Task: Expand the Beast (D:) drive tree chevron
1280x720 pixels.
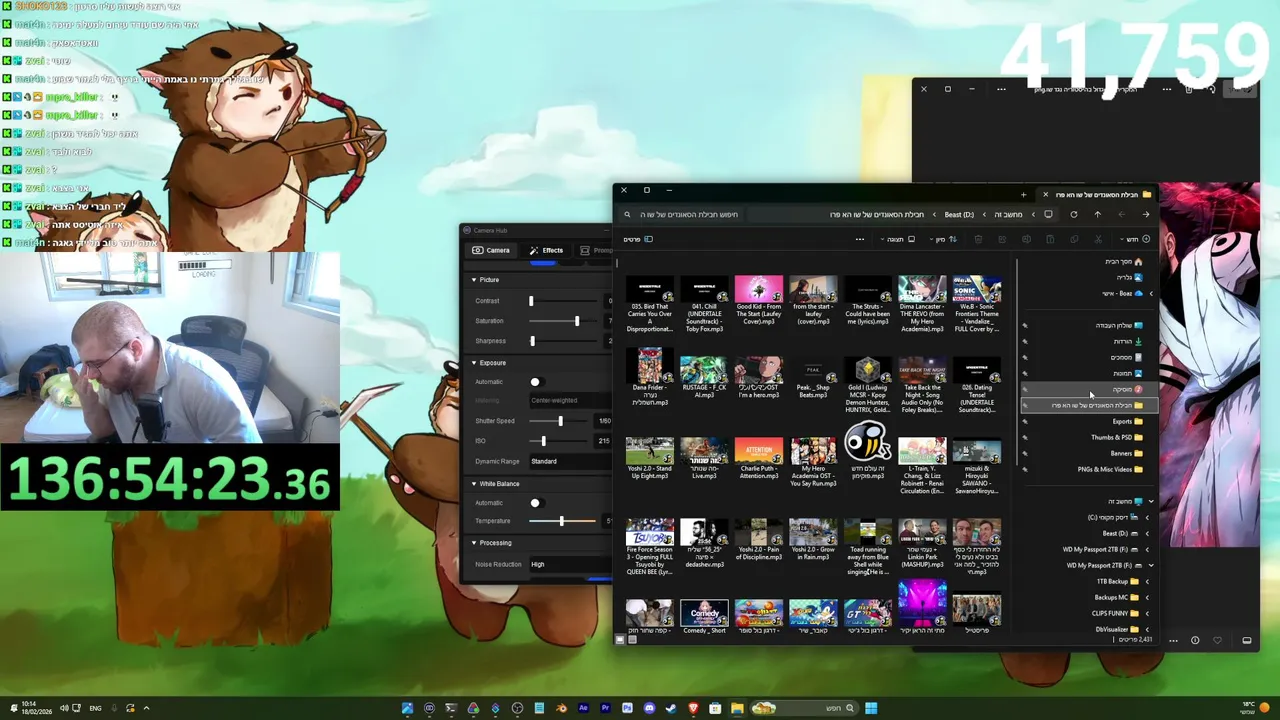Action: 1147,533
